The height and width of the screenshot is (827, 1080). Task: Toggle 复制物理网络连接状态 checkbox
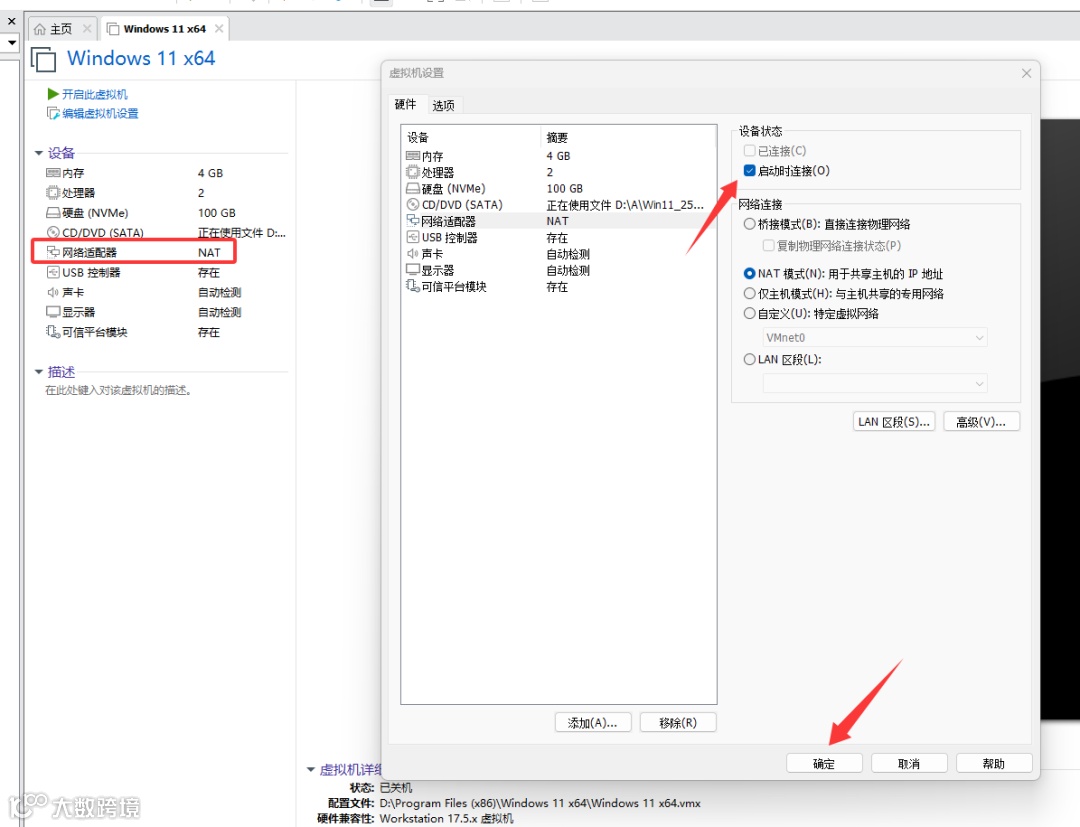click(769, 245)
